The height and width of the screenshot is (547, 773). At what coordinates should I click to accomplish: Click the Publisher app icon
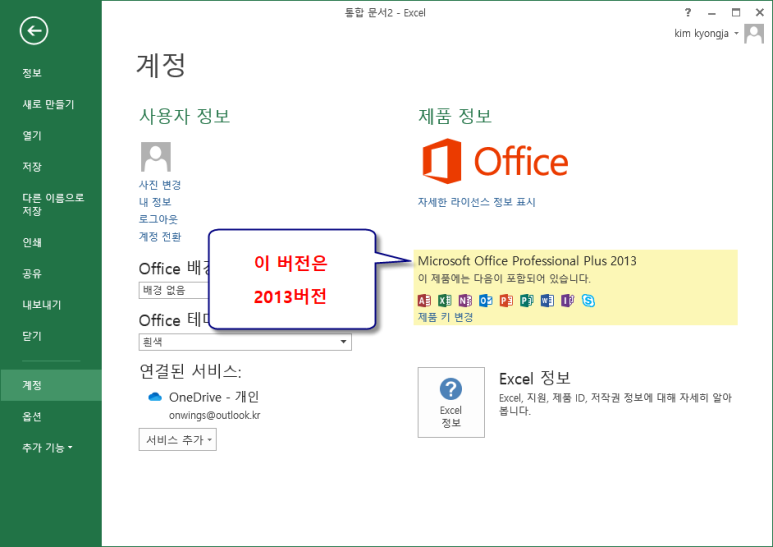point(527,300)
